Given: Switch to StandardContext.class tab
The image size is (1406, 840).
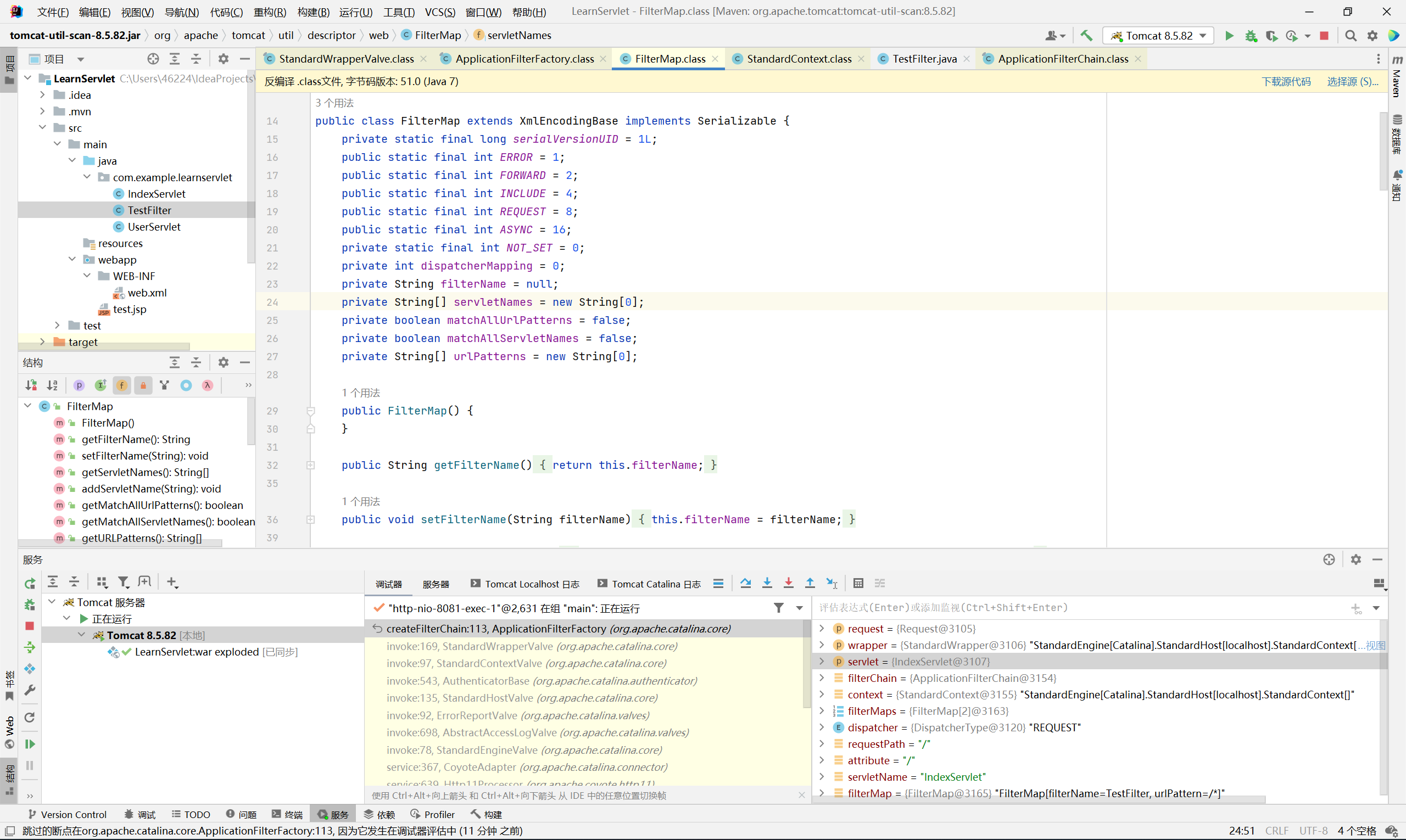Looking at the screenshot, I should (799, 59).
